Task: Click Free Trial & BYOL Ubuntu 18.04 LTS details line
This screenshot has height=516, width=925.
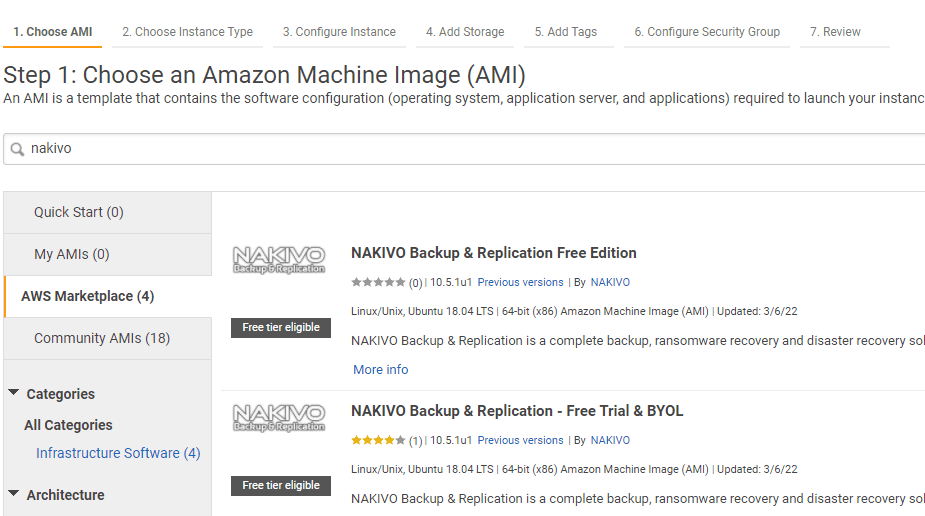Action: (x=574, y=469)
